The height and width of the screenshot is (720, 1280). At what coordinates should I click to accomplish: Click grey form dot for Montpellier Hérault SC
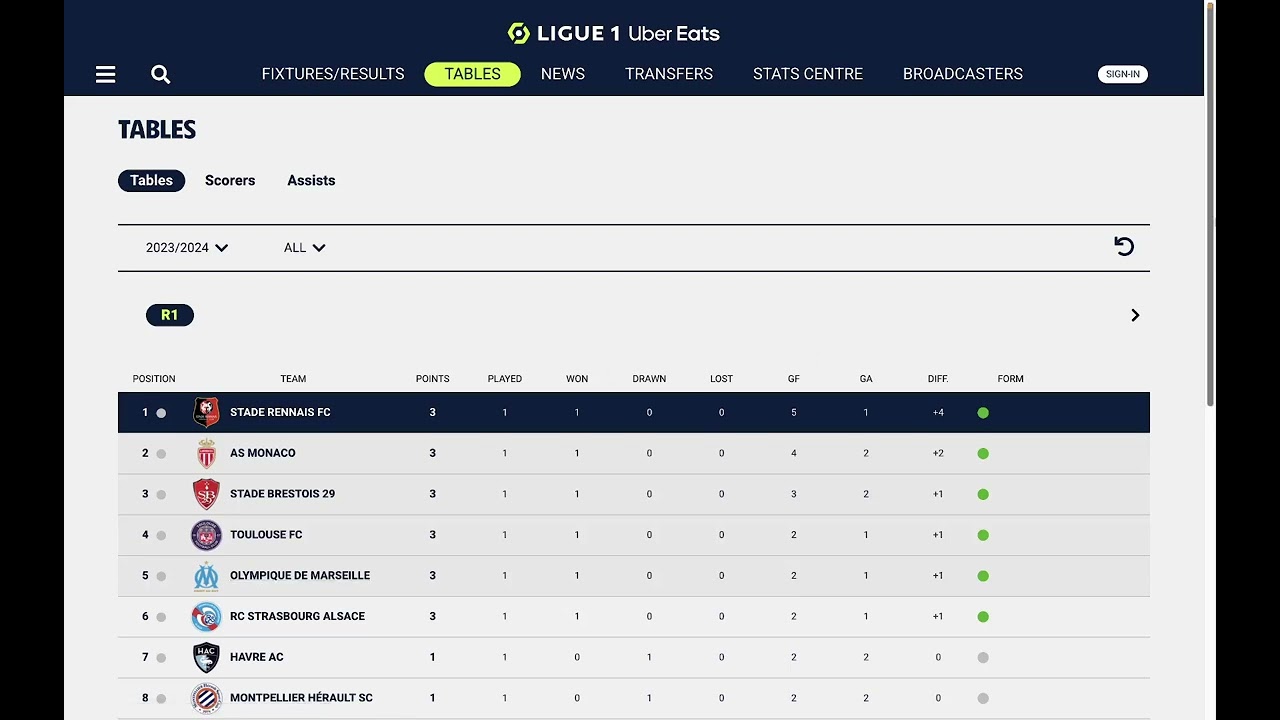tap(983, 698)
